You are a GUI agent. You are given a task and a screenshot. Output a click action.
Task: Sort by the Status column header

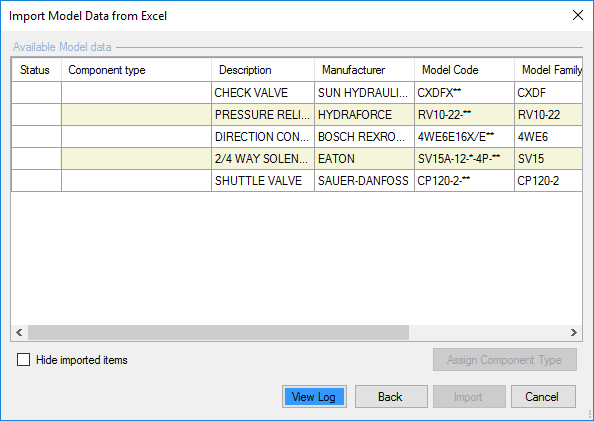(x=36, y=70)
